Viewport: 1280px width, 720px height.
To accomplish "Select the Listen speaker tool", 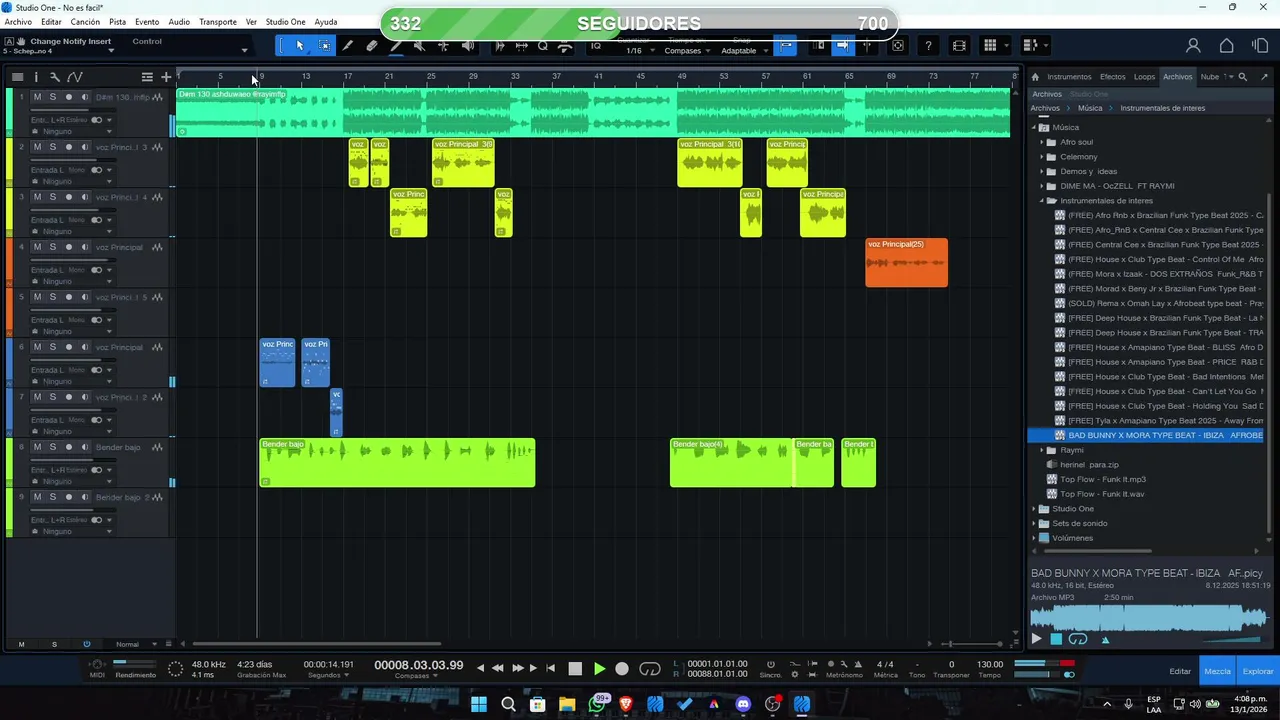I will 468,45.
